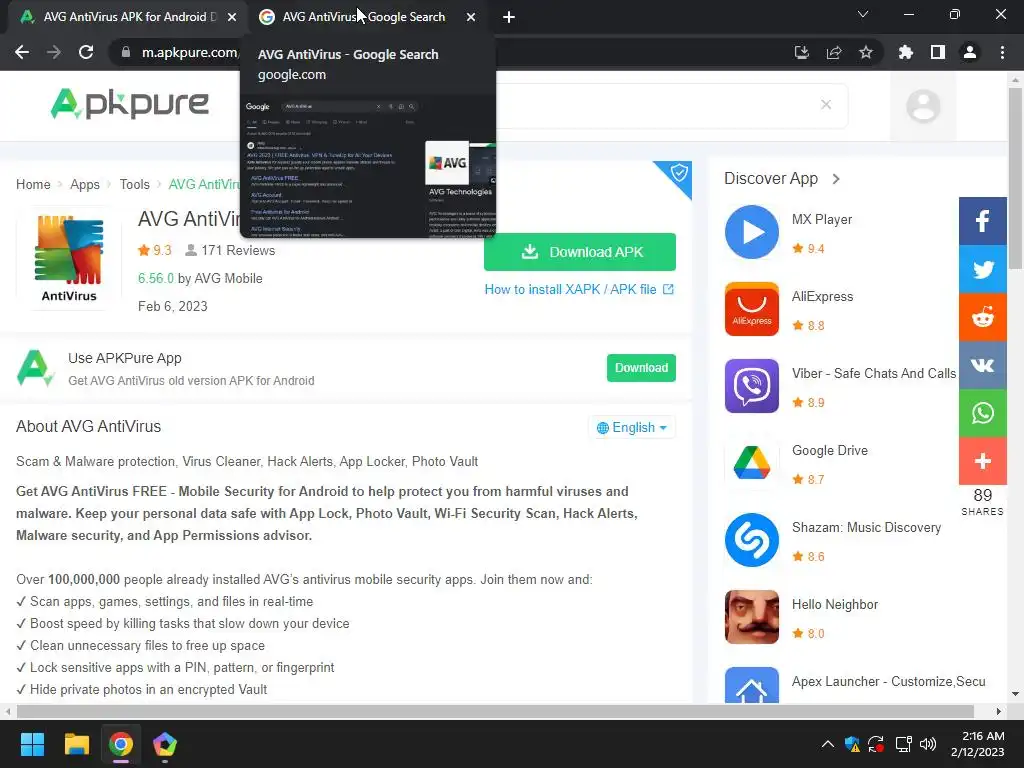1024x768 pixels.
Task: Open Google Drive app icon
Action: pyautogui.click(x=752, y=463)
